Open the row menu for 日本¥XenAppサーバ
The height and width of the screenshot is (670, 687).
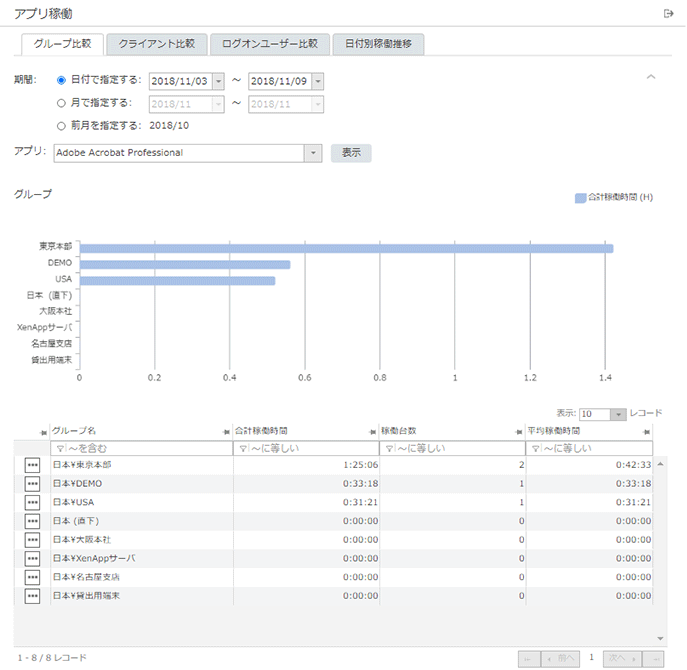[32, 558]
